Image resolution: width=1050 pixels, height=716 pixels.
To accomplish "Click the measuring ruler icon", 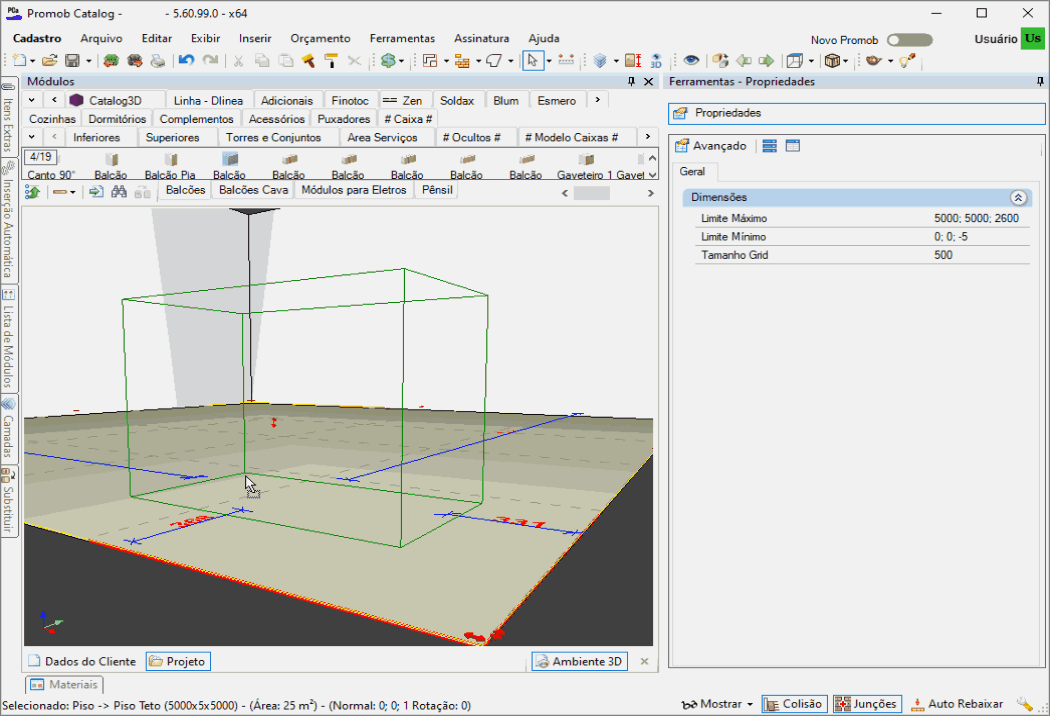I will point(567,61).
